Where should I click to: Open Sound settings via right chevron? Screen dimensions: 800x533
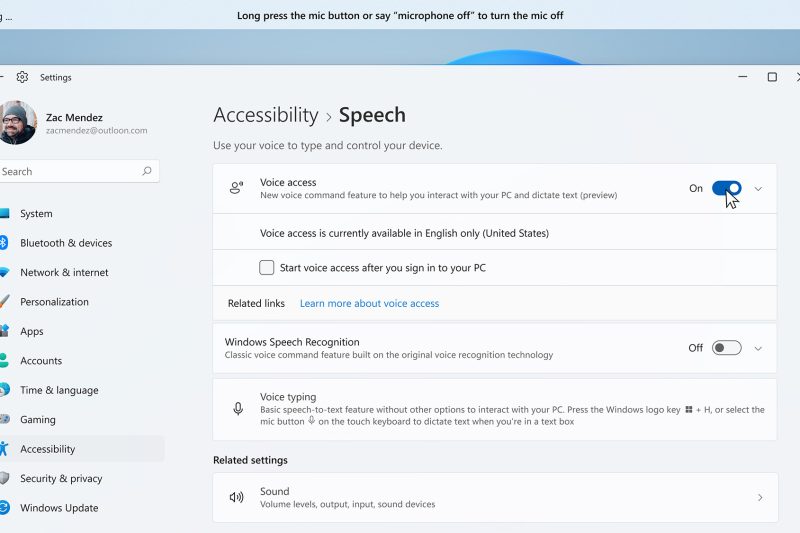click(760, 497)
